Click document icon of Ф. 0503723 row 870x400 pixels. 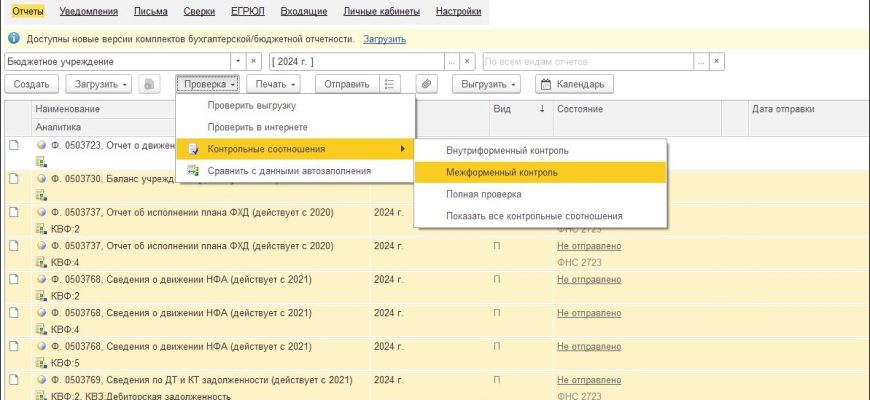(14, 145)
